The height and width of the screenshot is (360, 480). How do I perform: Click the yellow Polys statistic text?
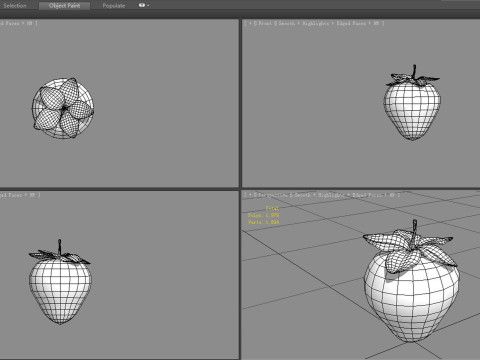pyautogui.click(x=263, y=215)
